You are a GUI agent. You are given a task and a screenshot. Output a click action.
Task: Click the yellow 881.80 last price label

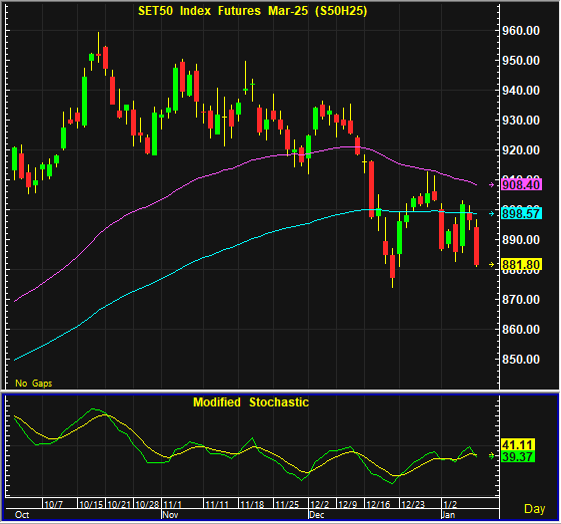coord(521,265)
